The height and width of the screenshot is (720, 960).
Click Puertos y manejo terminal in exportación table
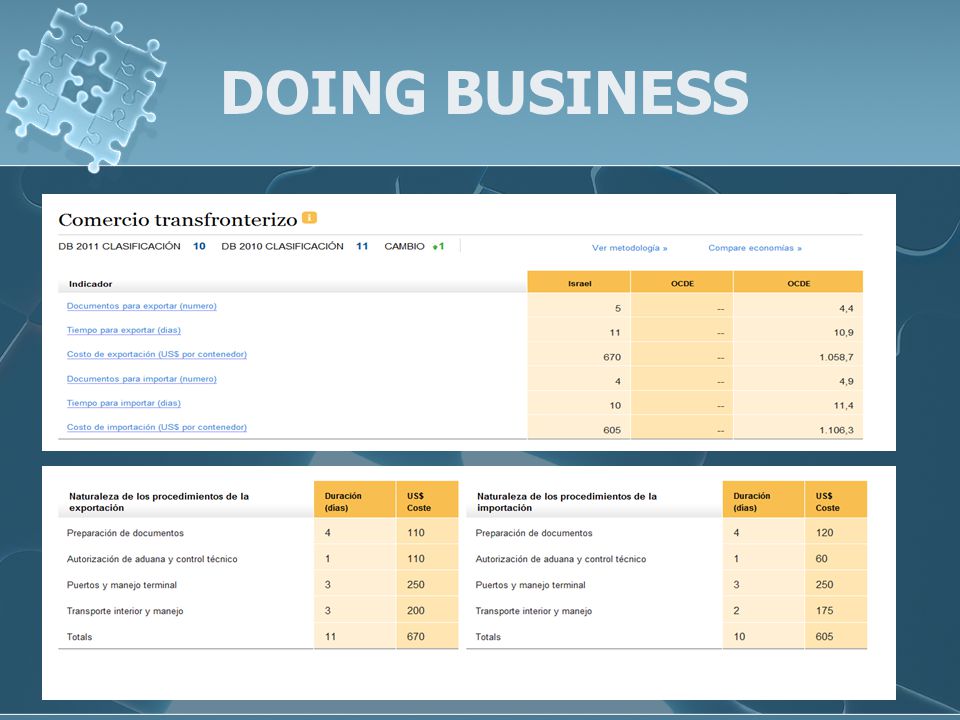point(122,585)
